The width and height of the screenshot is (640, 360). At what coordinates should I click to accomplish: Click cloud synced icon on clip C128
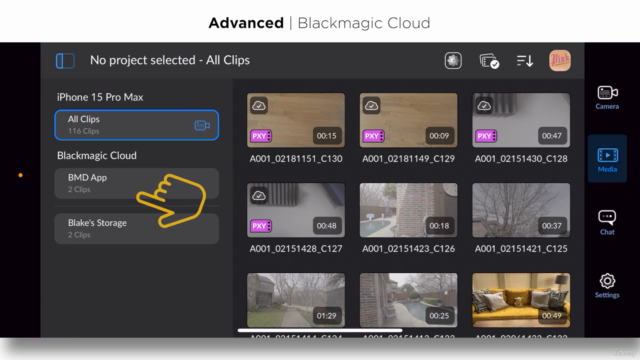[484, 106]
